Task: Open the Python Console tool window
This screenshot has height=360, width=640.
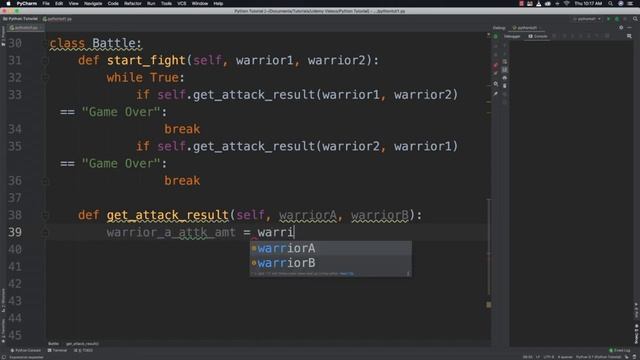Action: point(25,350)
